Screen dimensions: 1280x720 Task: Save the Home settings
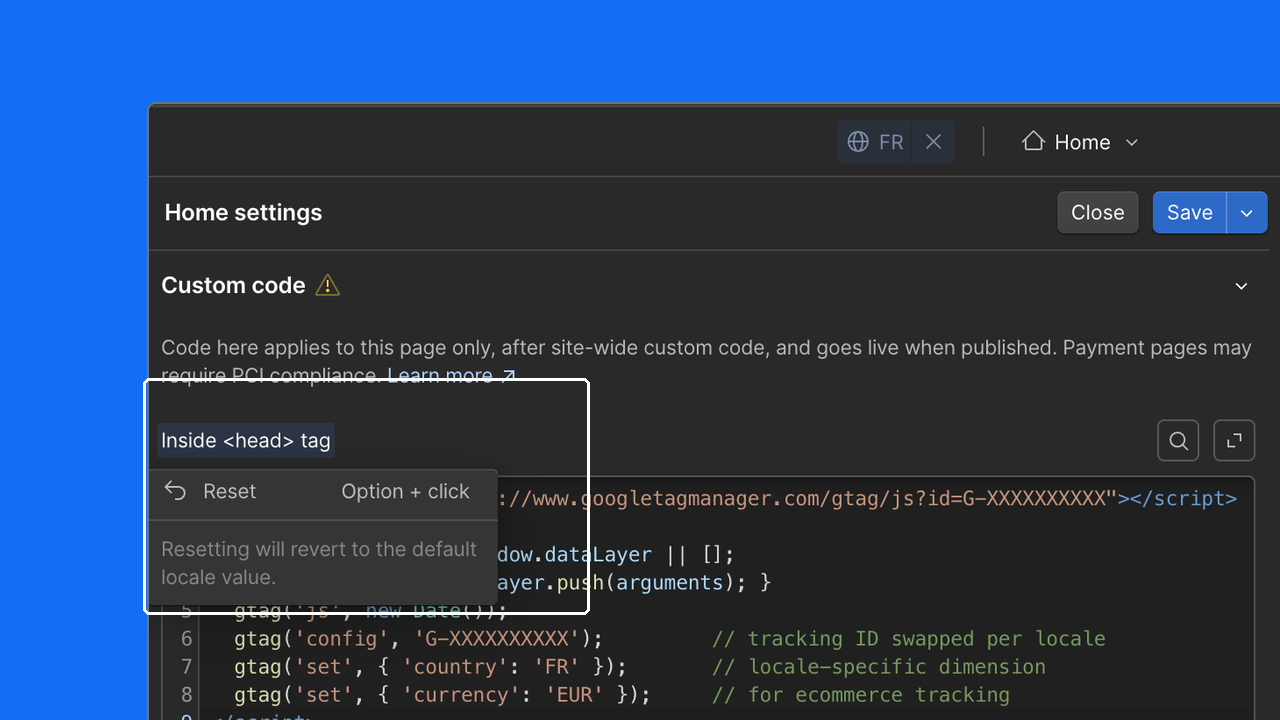coord(1189,213)
